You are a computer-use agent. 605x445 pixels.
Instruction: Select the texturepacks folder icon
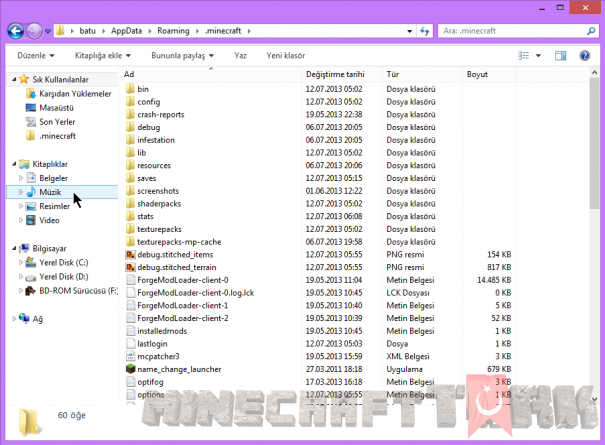pos(130,229)
